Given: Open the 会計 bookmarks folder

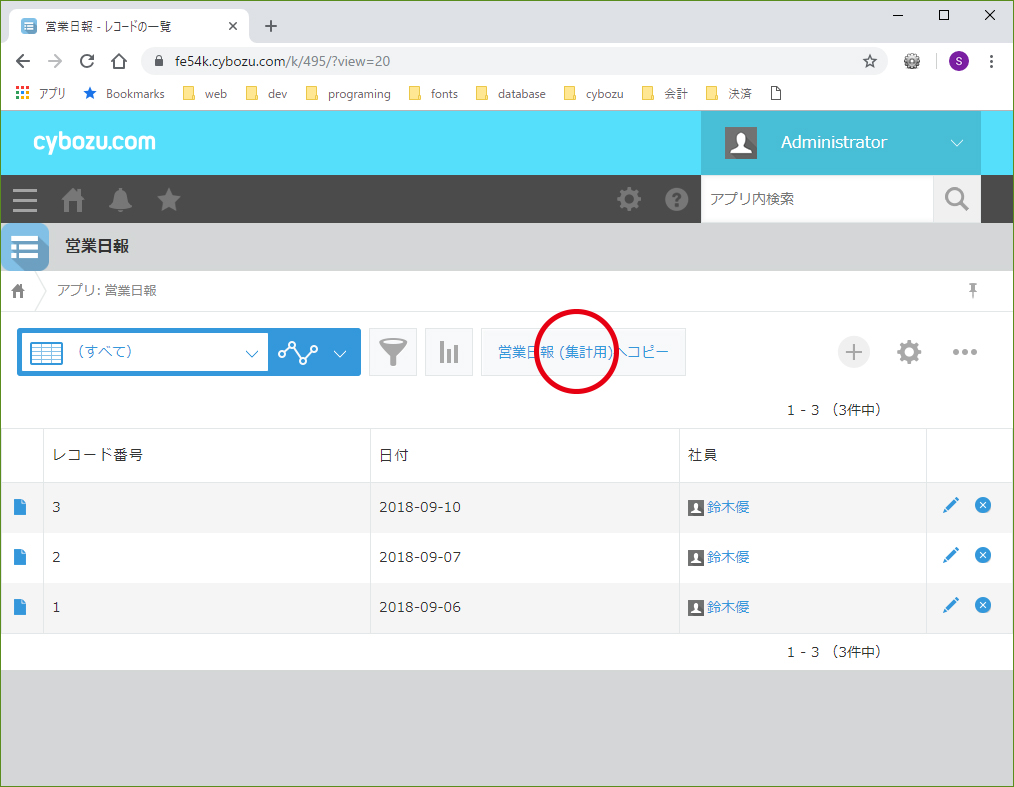Looking at the screenshot, I should tap(665, 94).
